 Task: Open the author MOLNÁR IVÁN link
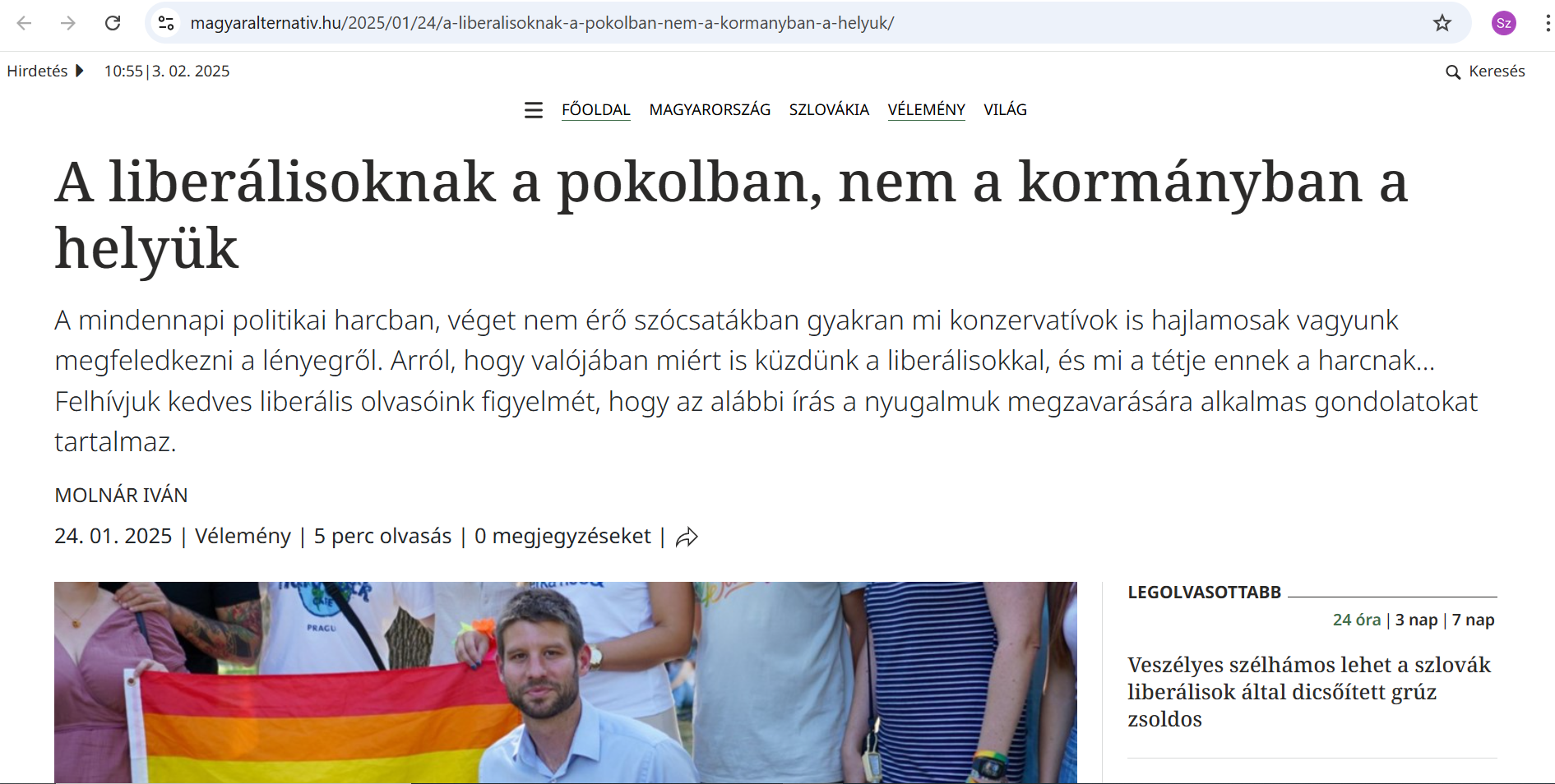coord(121,495)
